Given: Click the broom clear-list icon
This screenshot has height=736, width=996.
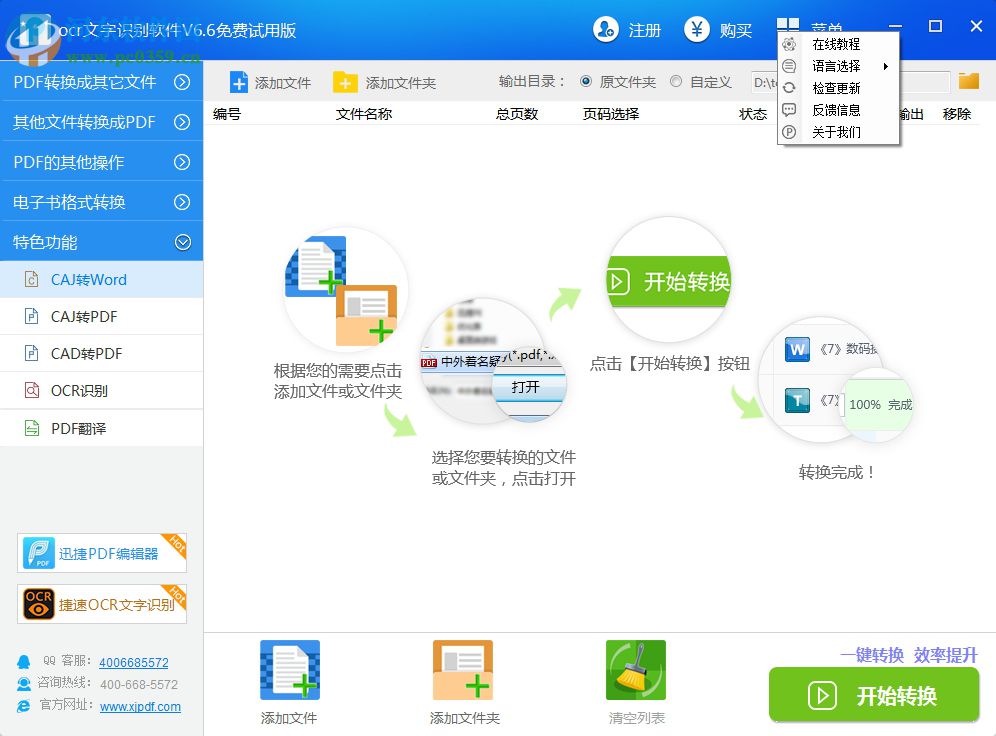Looking at the screenshot, I should click(636, 670).
